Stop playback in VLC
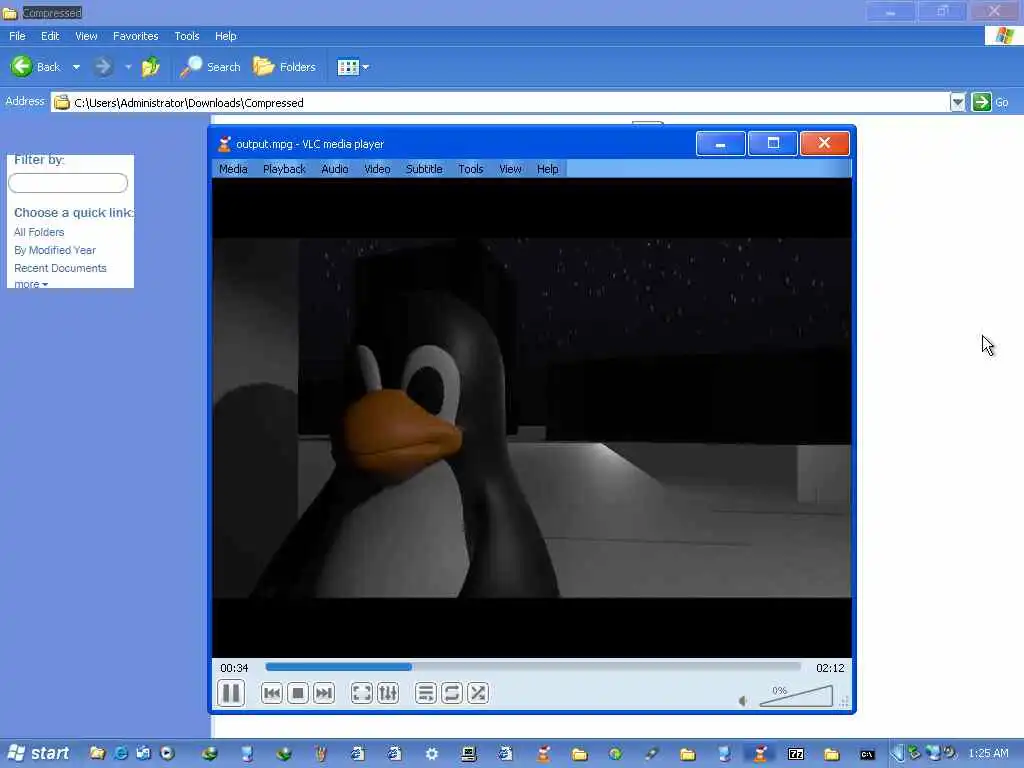 298,693
